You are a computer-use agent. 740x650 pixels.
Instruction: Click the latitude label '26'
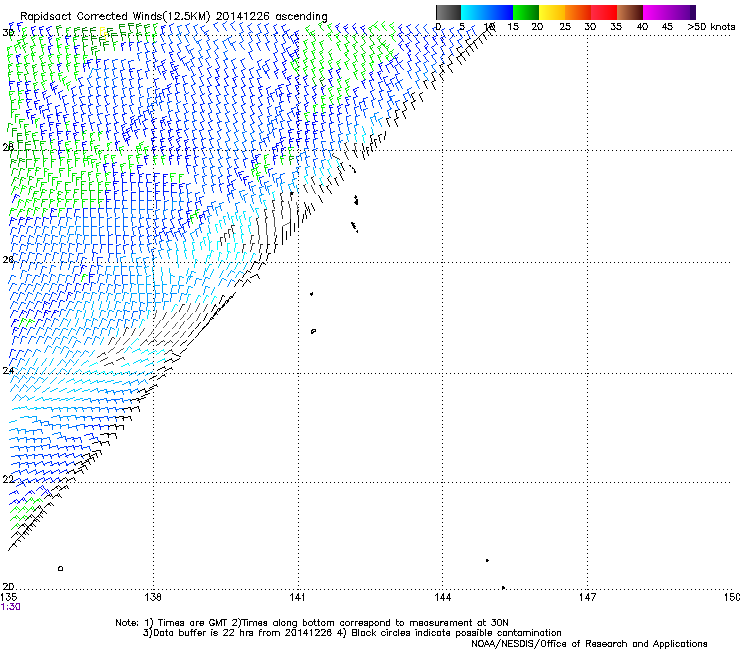click(8, 260)
